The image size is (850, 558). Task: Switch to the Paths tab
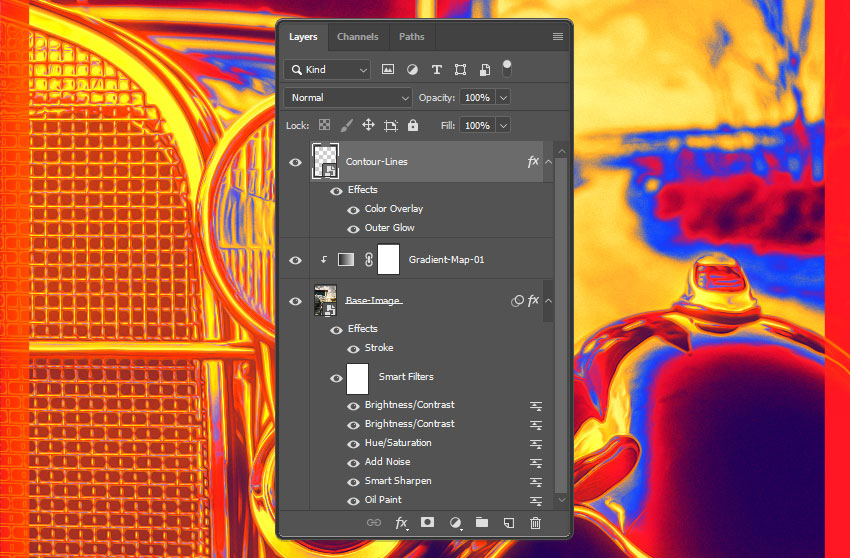tap(411, 36)
